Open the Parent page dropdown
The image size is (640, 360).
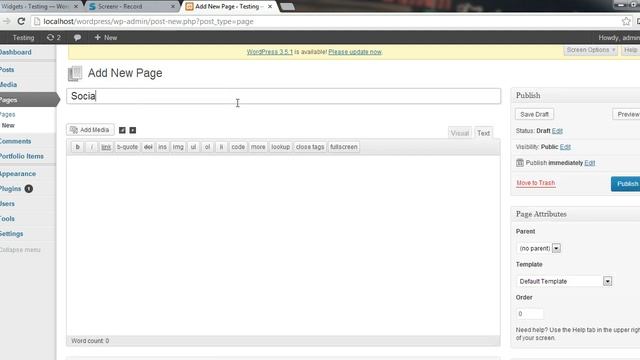538,248
